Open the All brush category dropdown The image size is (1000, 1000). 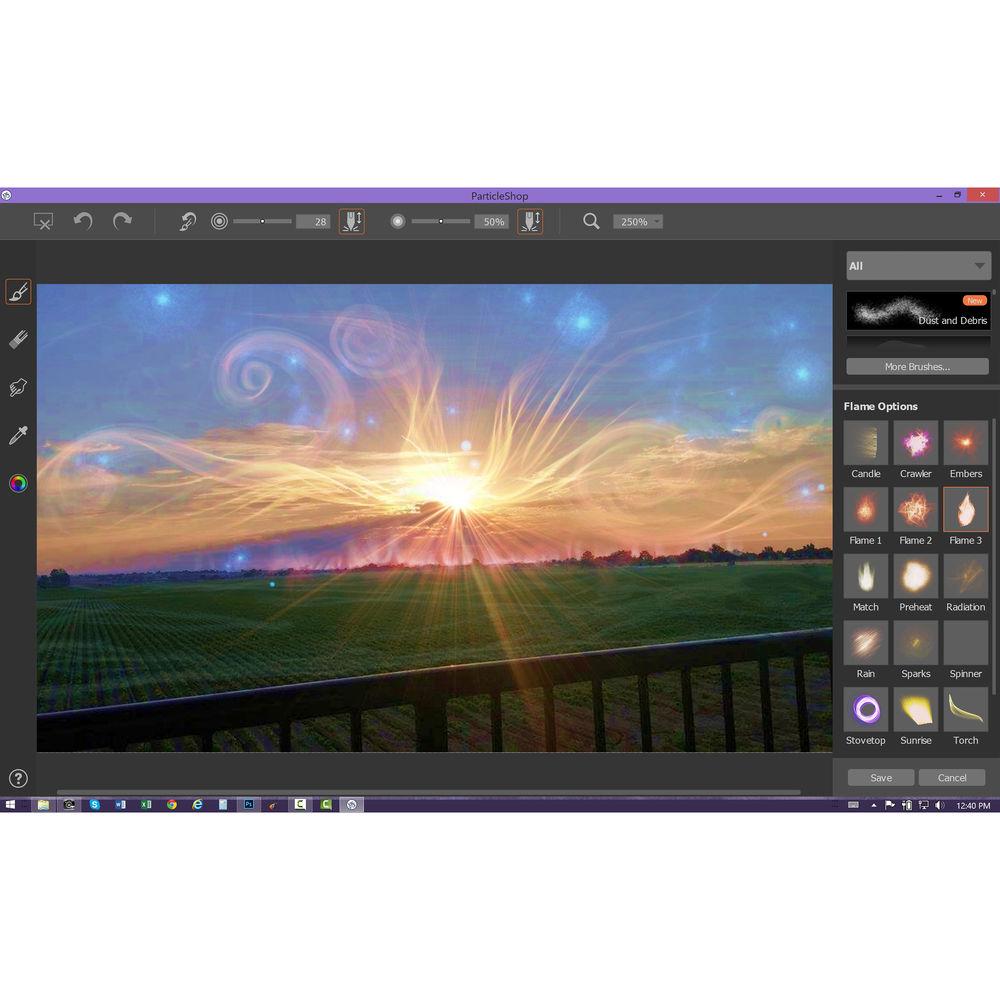[x=917, y=266]
